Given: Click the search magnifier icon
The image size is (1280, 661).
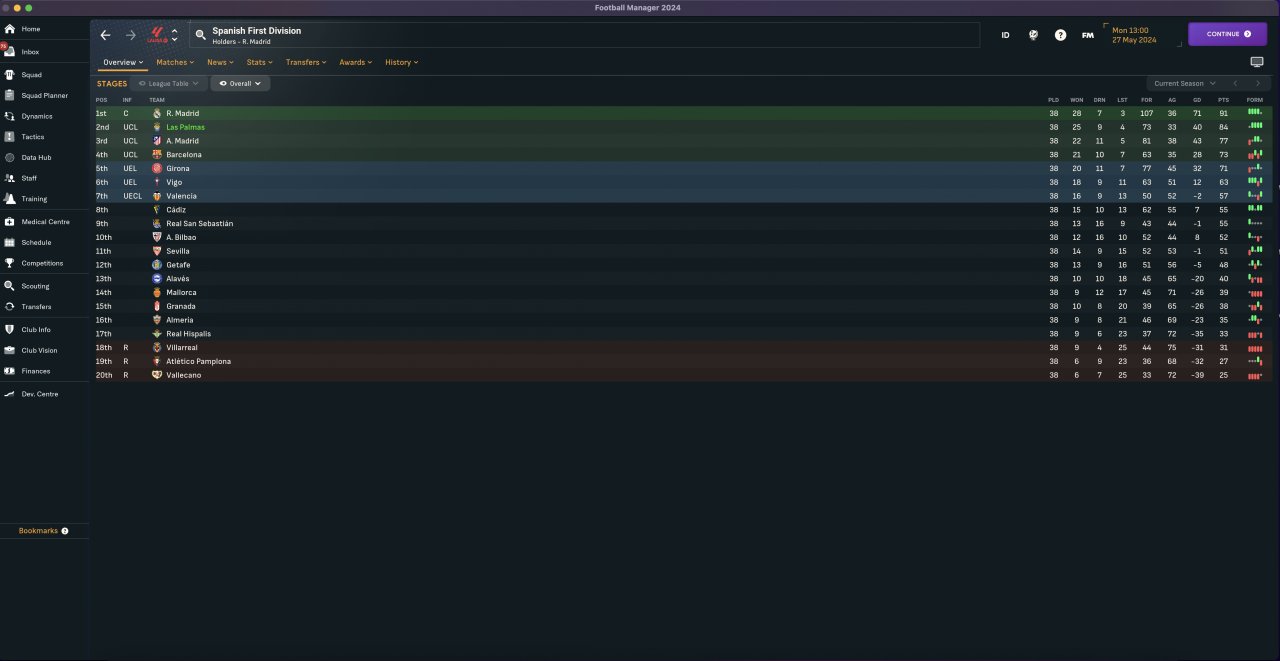Looking at the screenshot, I should click(201, 35).
